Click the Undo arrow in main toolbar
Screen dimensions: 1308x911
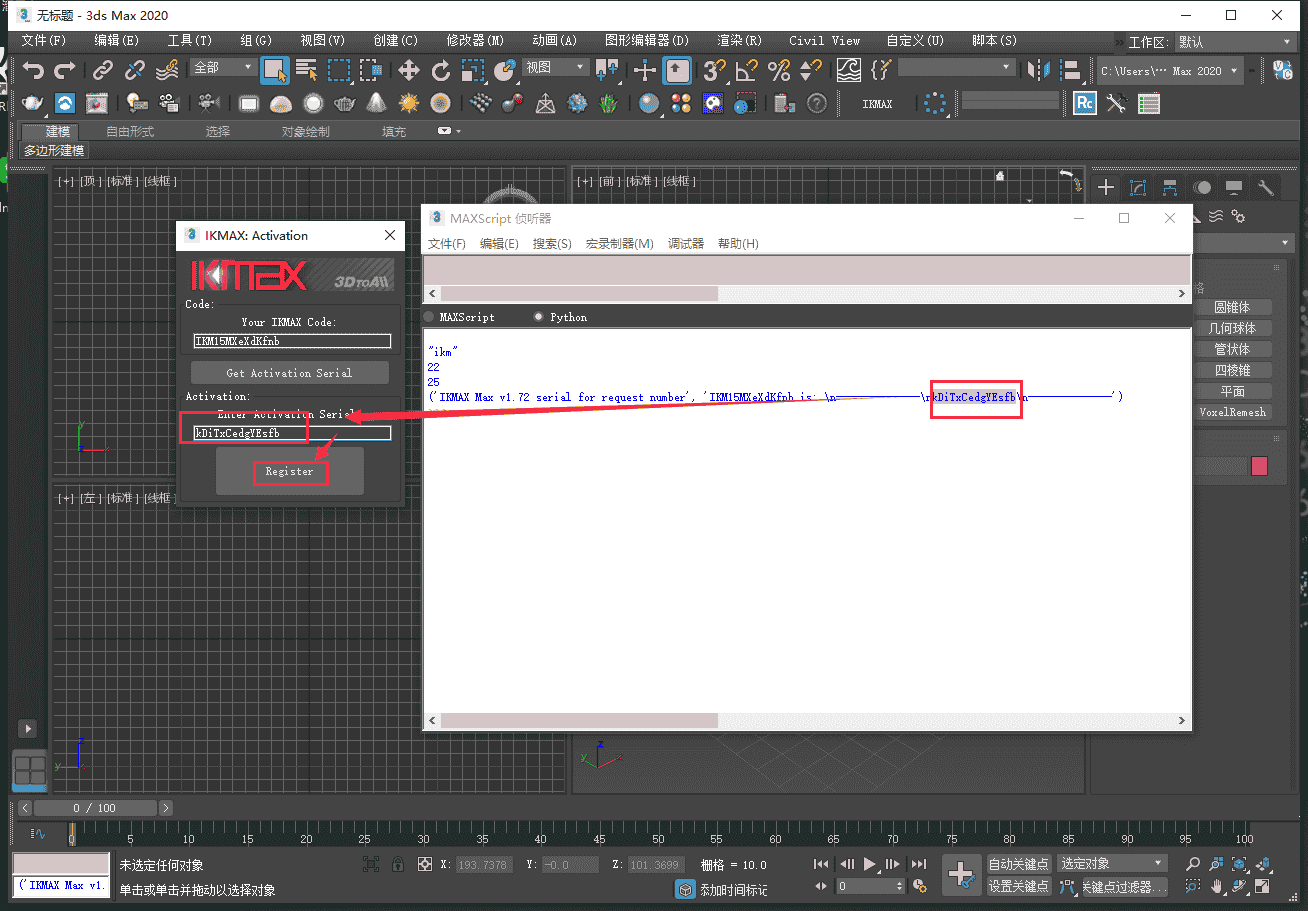point(34,70)
